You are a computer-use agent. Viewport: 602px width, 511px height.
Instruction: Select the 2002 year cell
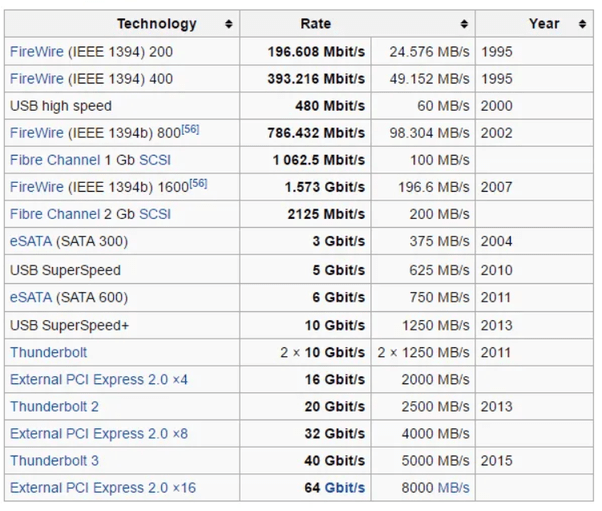[x=534, y=133]
